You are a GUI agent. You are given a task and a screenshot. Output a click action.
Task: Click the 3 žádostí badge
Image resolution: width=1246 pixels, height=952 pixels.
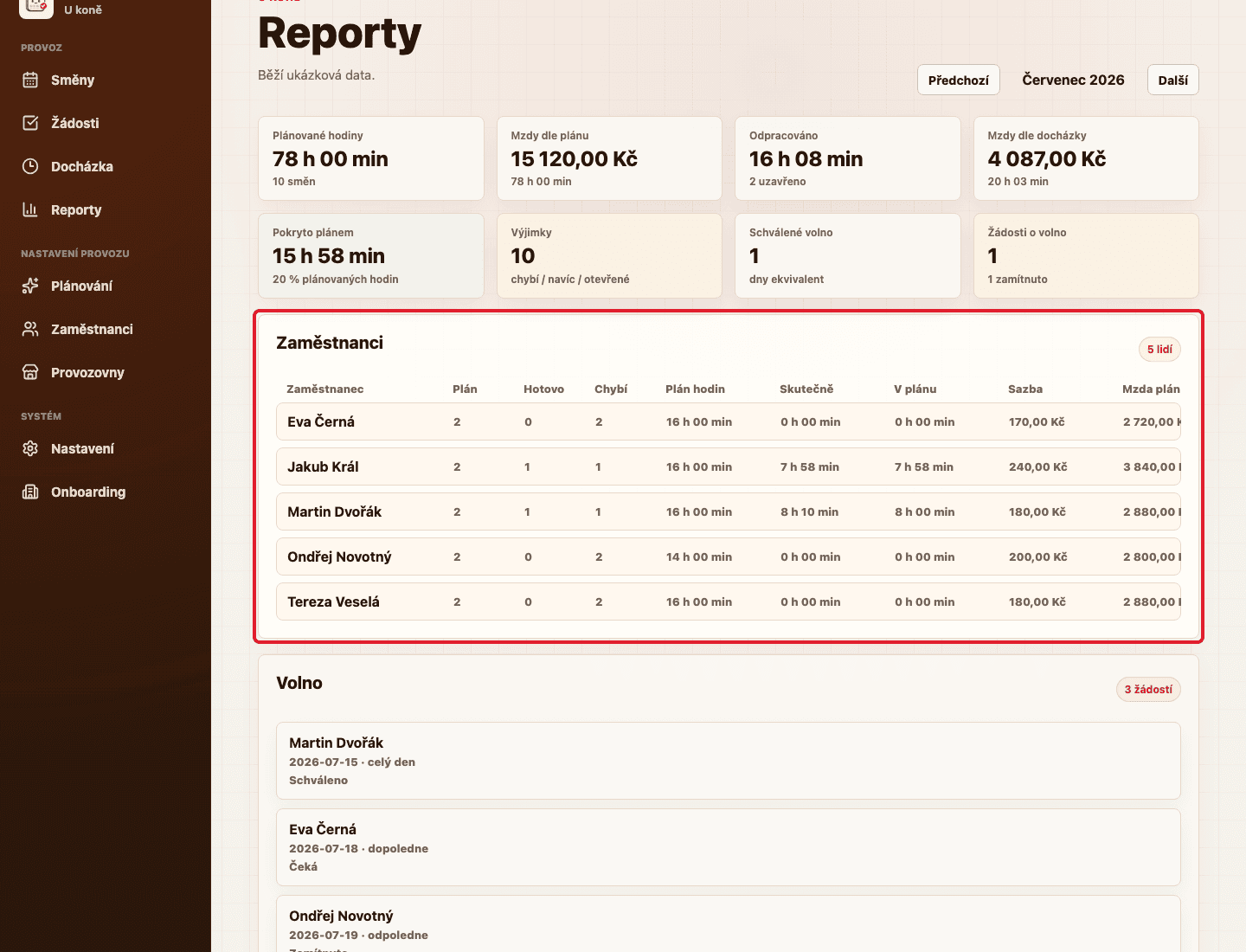coord(1148,689)
